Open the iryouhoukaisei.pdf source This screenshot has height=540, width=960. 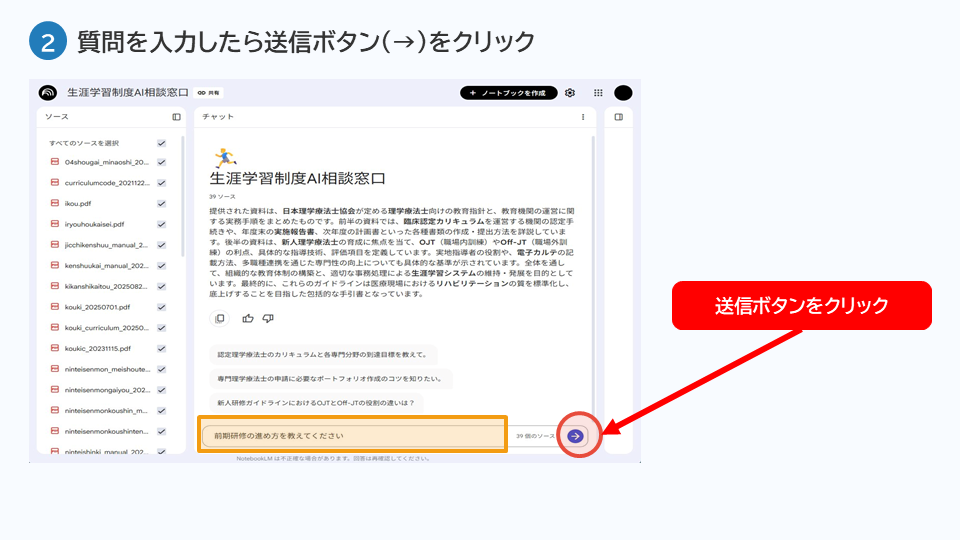94,224
